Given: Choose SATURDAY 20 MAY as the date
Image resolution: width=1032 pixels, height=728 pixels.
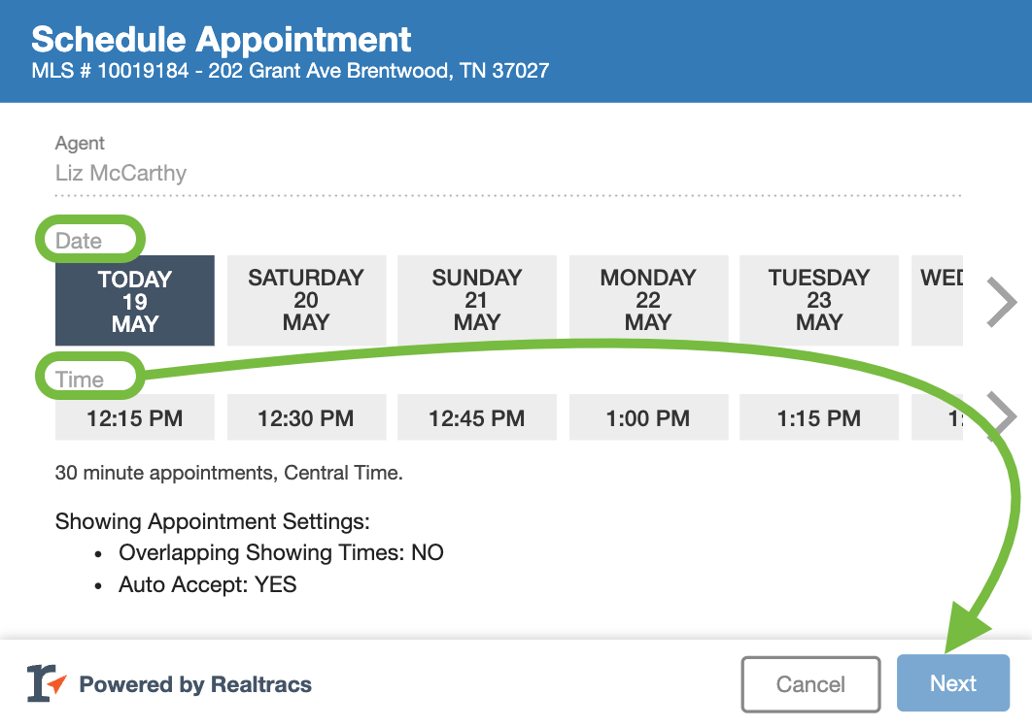Looking at the screenshot, I should pyautogui.click(x=305, y=300).
